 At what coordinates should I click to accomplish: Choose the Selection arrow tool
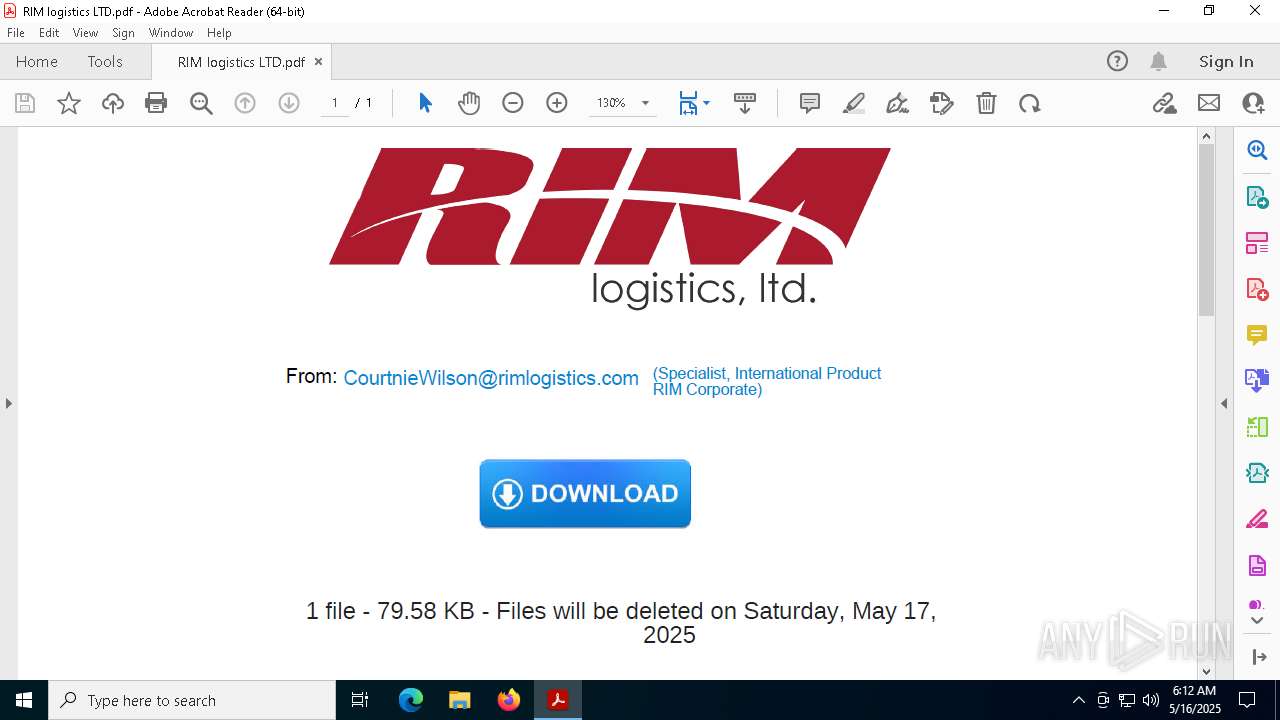pyautogui.click(x=425, y=103)
